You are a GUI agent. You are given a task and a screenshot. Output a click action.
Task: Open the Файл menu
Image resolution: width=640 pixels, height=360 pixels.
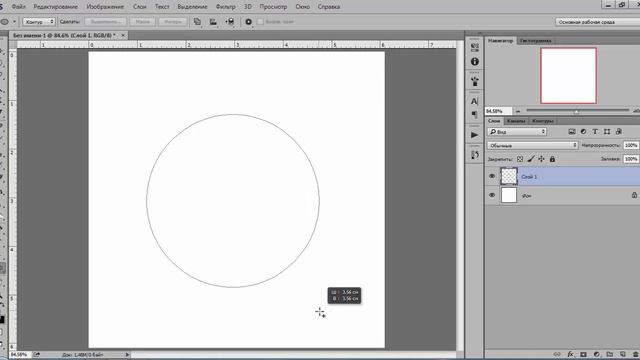(18, 7)
